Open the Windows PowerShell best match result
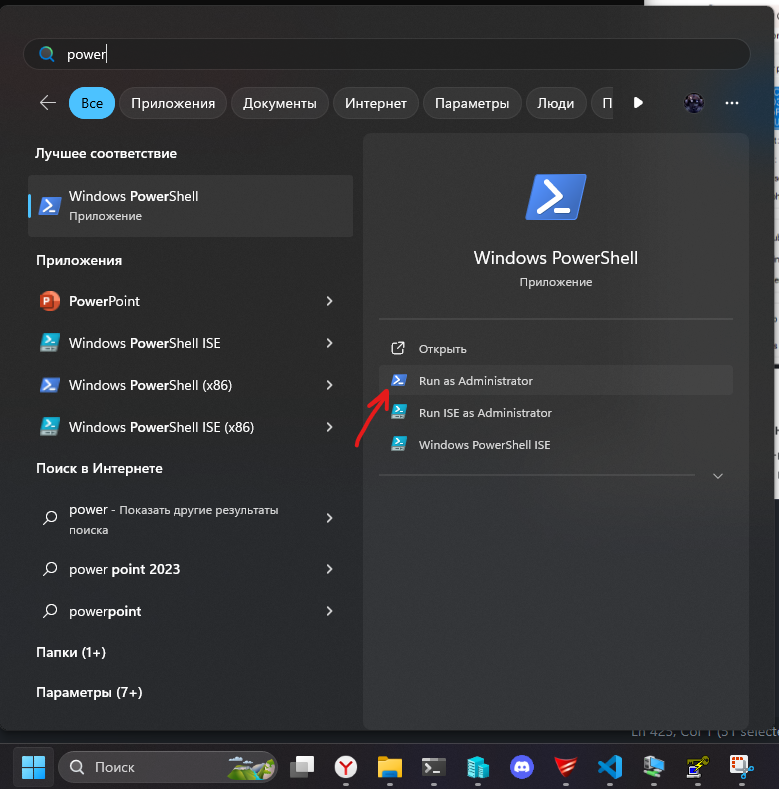 [x=190, y=206]
